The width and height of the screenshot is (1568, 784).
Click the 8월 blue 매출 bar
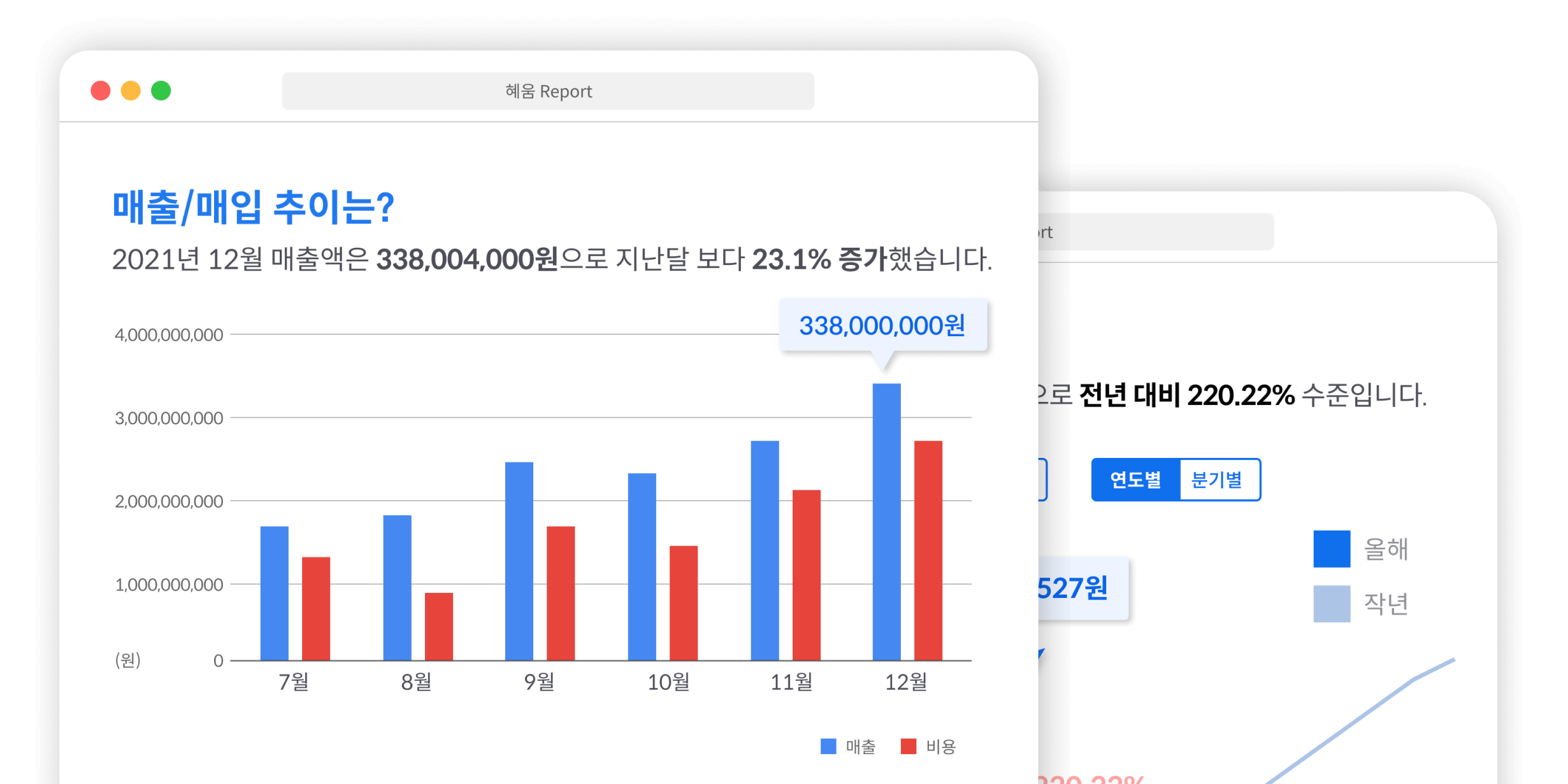[x=398, y=588]
